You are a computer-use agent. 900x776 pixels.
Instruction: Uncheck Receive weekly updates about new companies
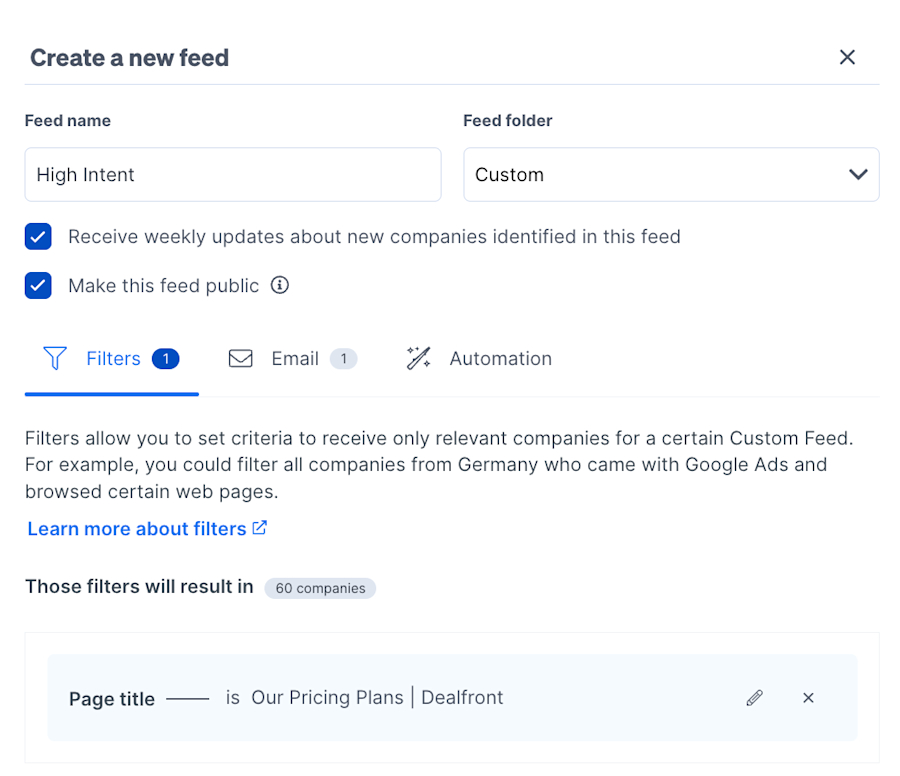38,237
